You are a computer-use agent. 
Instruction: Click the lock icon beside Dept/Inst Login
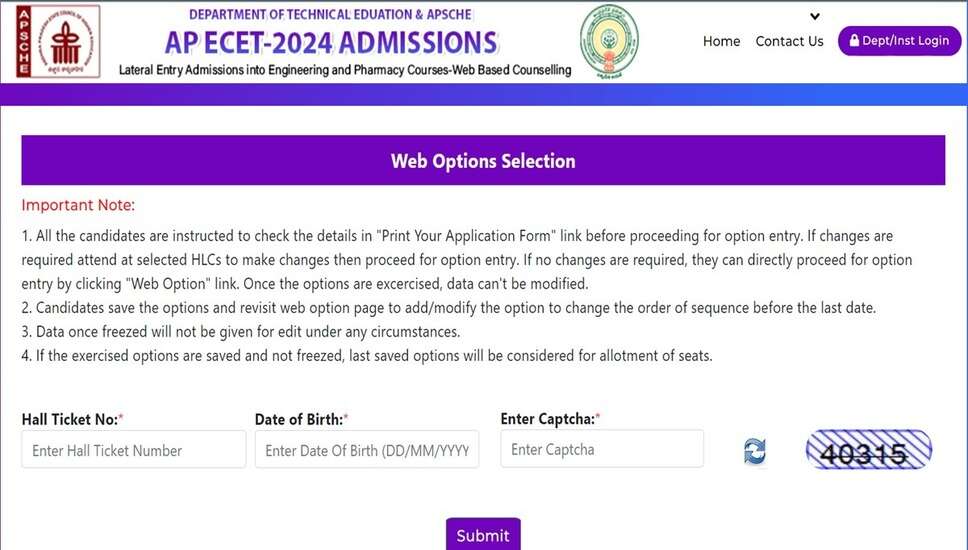855,41
